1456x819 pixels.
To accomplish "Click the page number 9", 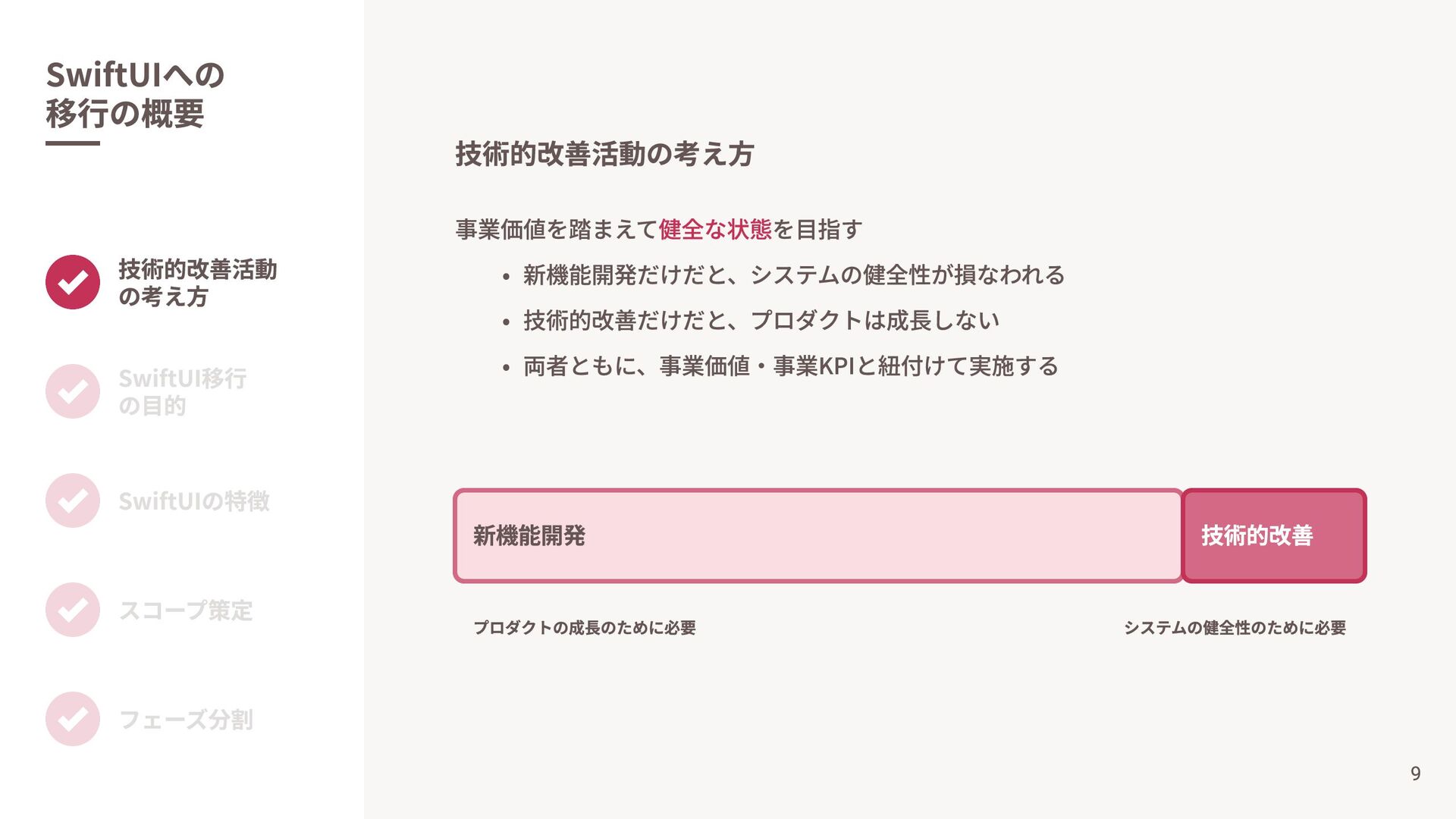I will pos(1415,773).
